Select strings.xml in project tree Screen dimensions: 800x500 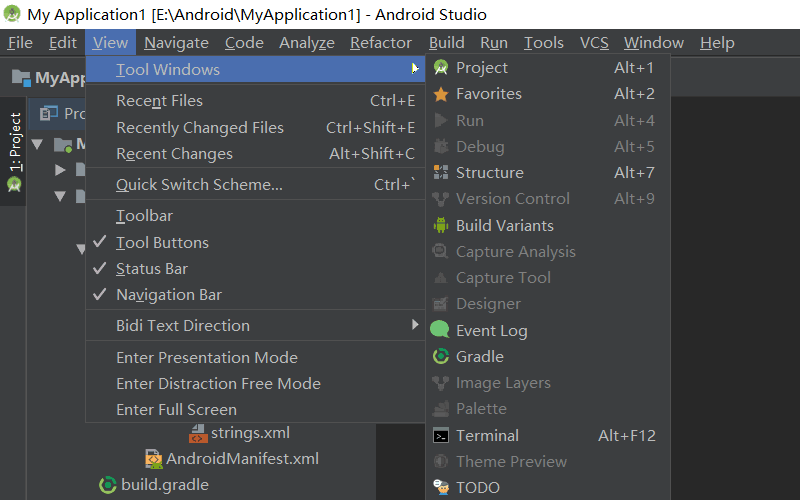[250, 433]
